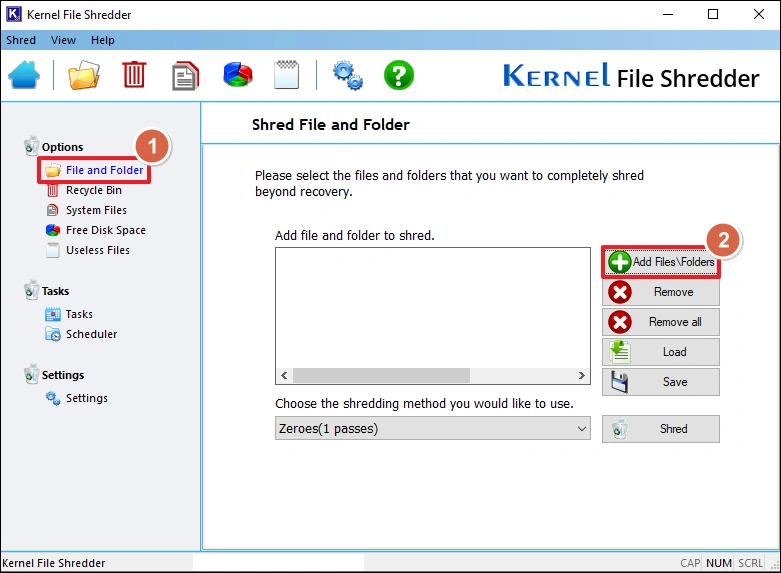Screen dimensions: 781x573
Task: Open the View menu
Action: (63, 41)
